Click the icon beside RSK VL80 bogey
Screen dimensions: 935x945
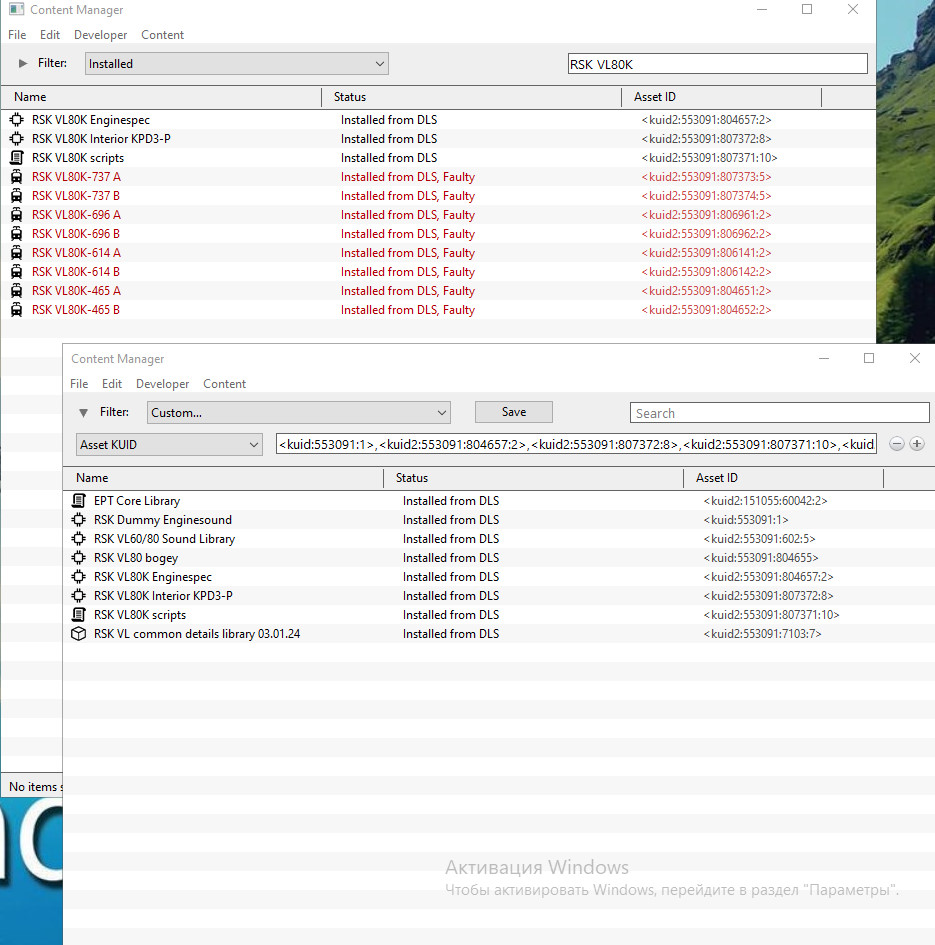click(x=78, y=557)
